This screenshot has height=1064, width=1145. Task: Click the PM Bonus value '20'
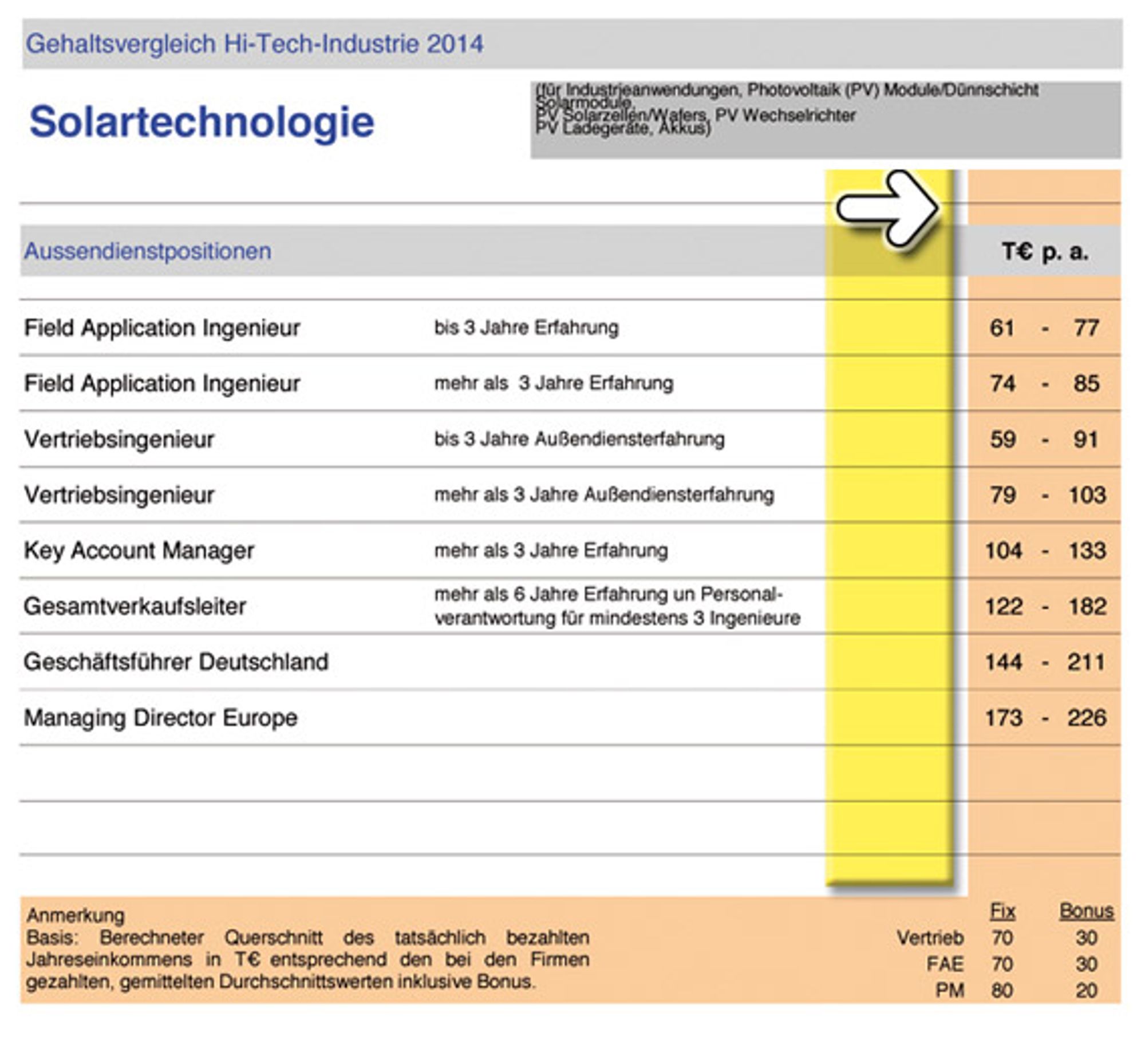click(1085, 990)
